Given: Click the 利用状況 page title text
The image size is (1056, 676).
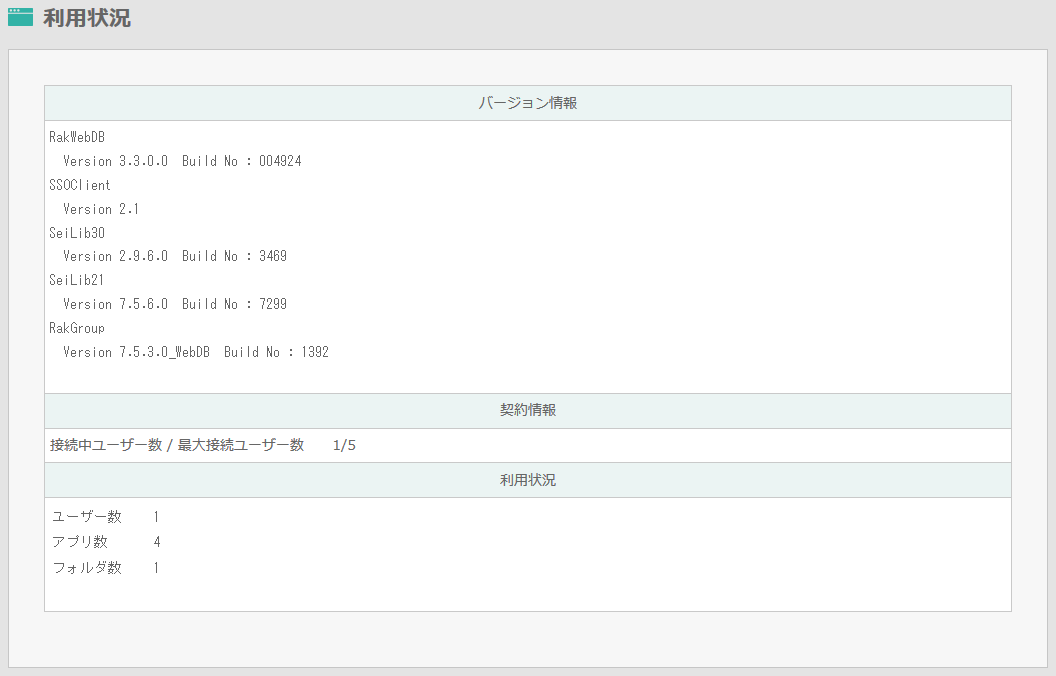Looking at the screenshot, I should tap(87, 18).
